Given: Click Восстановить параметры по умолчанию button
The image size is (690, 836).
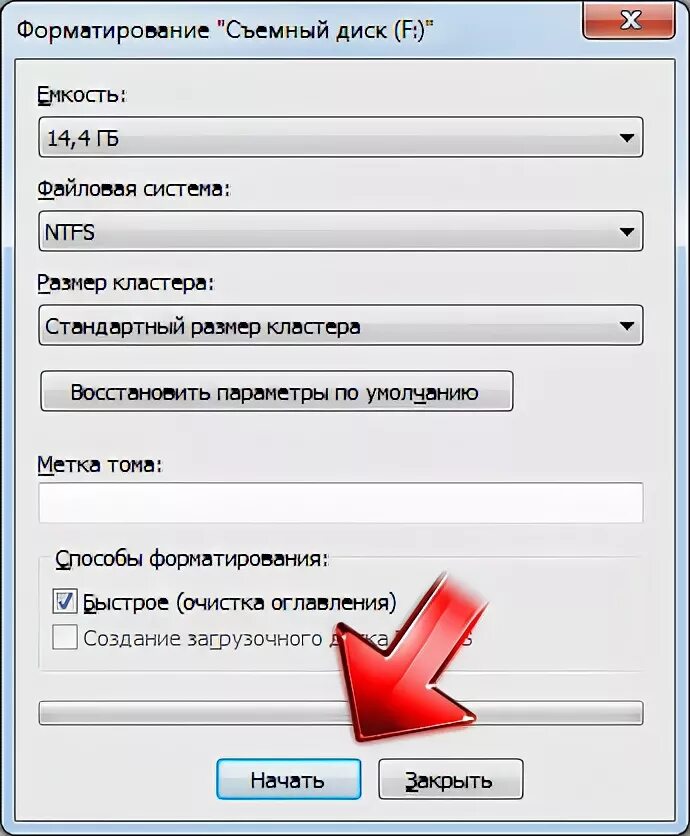Looking at the screenshot, I should click(x=277, y=392).
